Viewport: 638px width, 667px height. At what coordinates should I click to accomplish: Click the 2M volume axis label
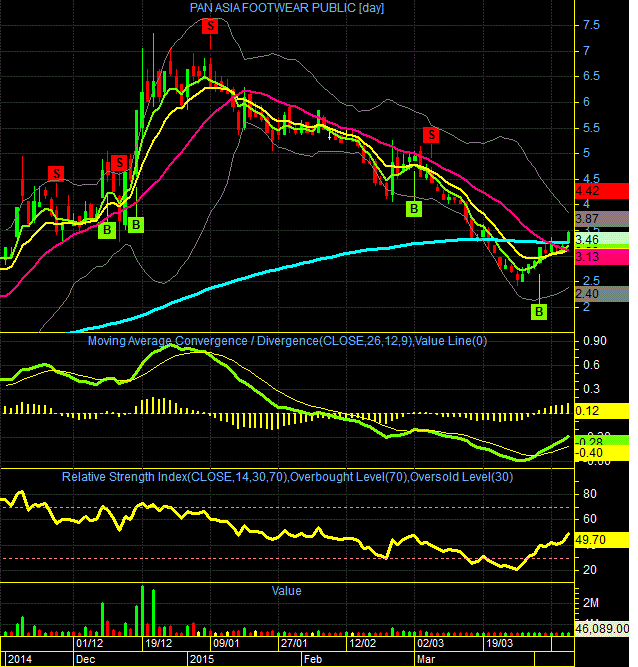591,603
